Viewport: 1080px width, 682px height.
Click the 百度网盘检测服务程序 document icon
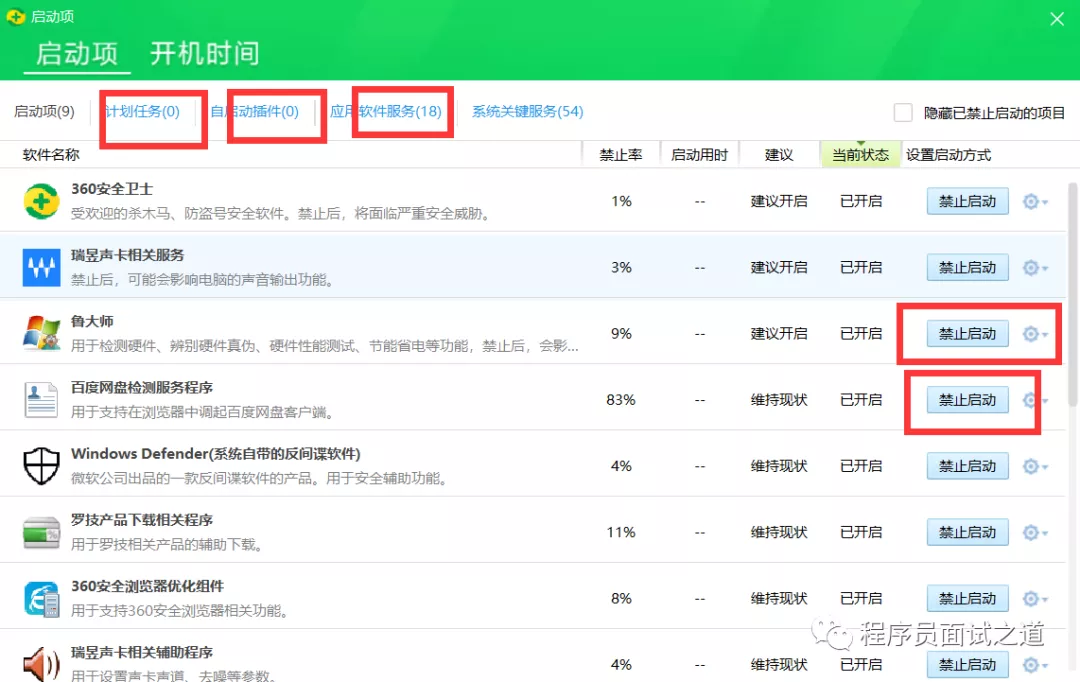point(41,400)
